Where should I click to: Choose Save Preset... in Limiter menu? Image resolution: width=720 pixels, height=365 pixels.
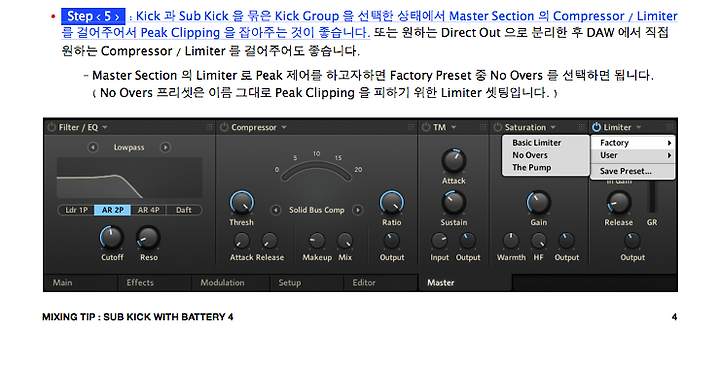coord(633,171)
